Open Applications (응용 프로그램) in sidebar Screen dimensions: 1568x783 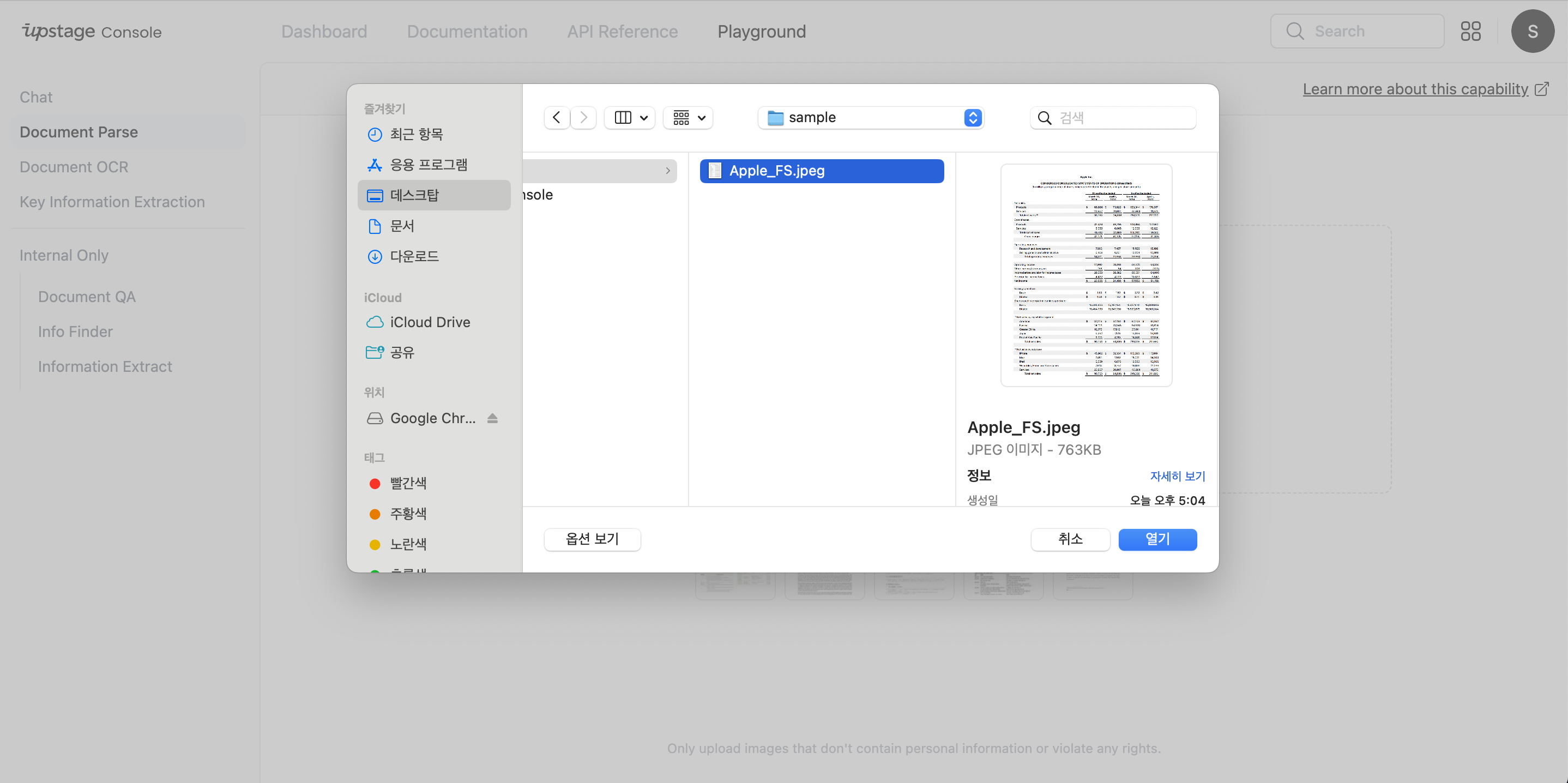pyautogui.click(x=428, y=165)
